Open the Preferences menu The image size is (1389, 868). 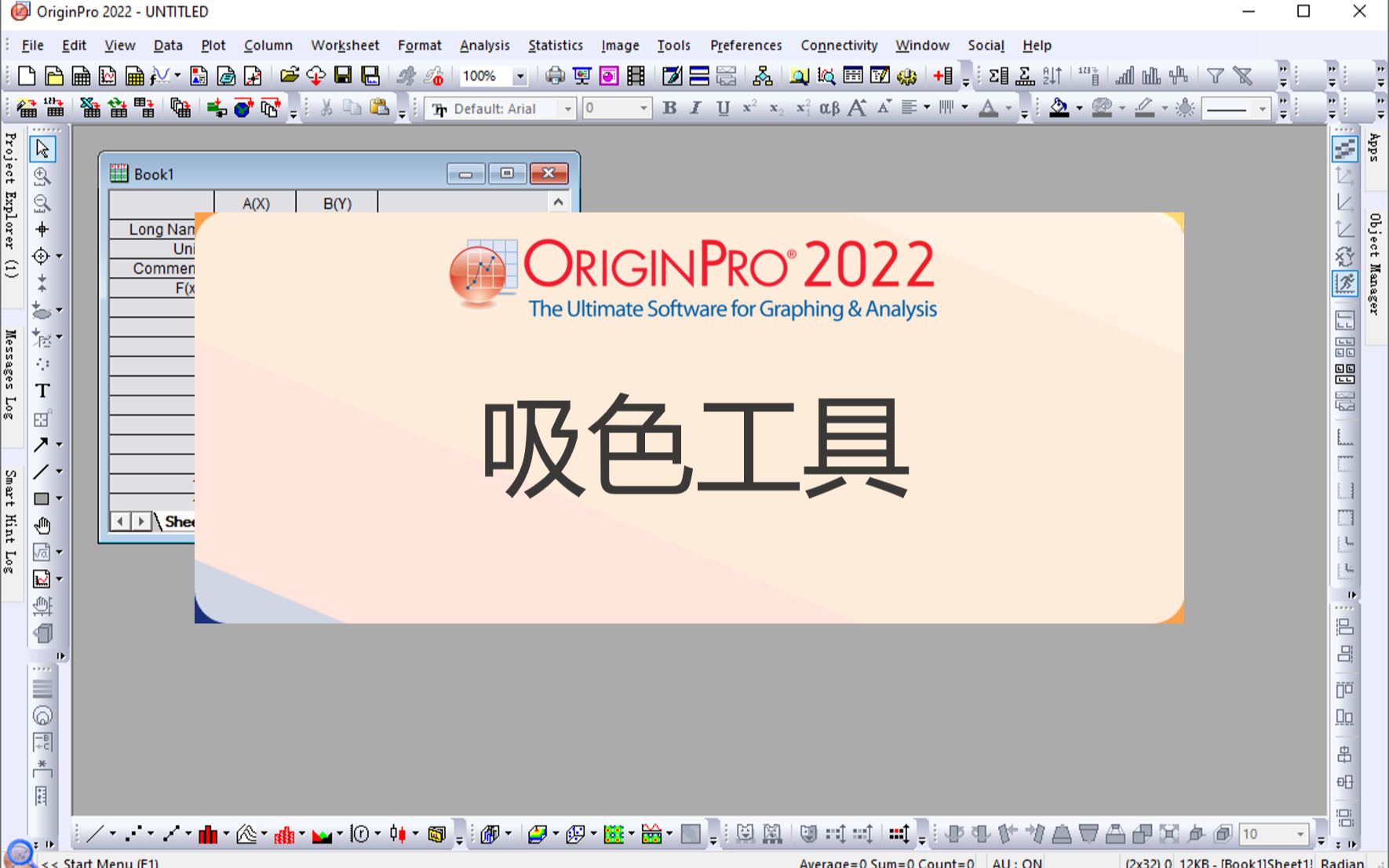(x=746, y=46)
